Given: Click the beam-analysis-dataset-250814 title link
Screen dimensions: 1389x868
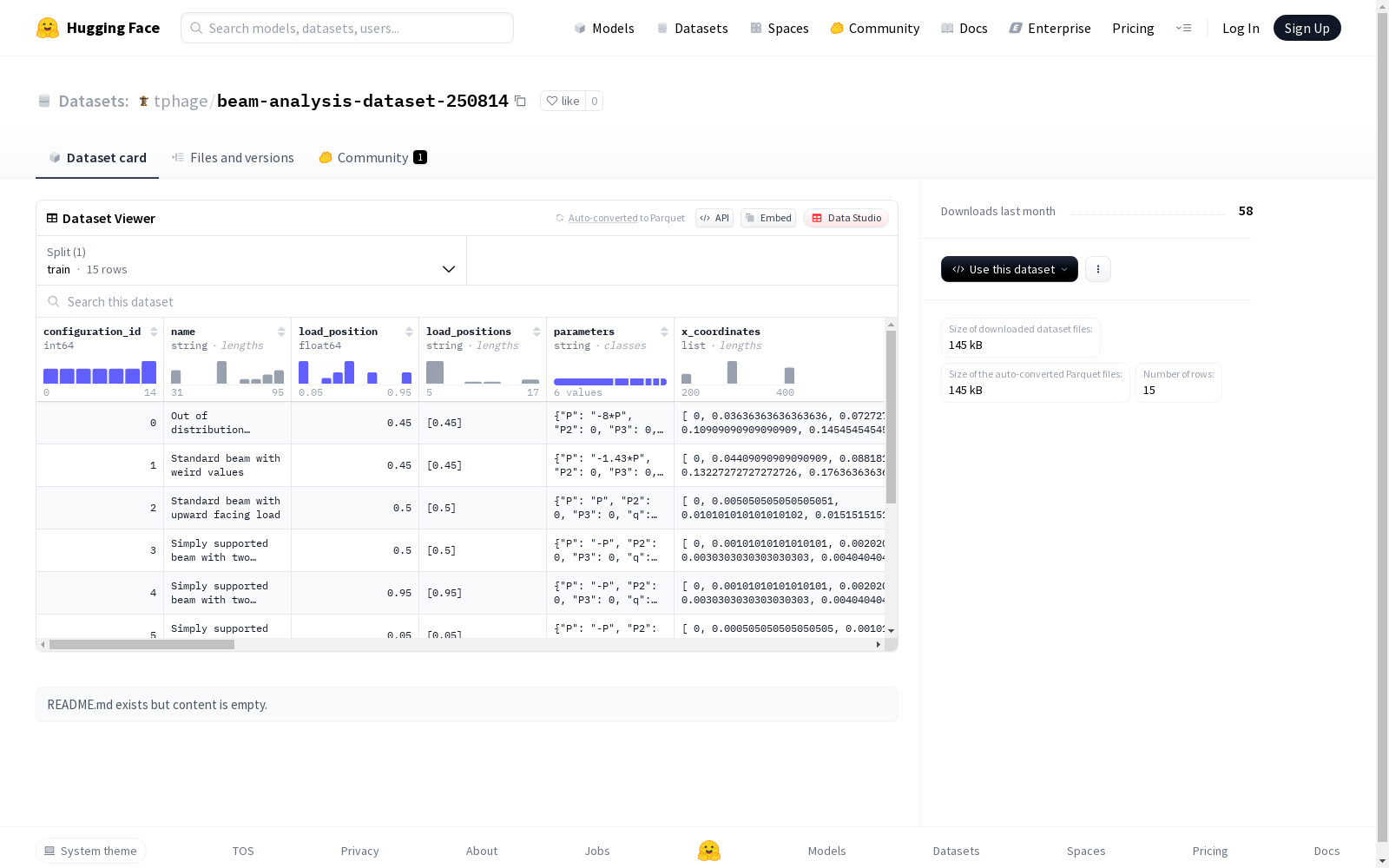Looking at the screenshot, I should [363, 101].
